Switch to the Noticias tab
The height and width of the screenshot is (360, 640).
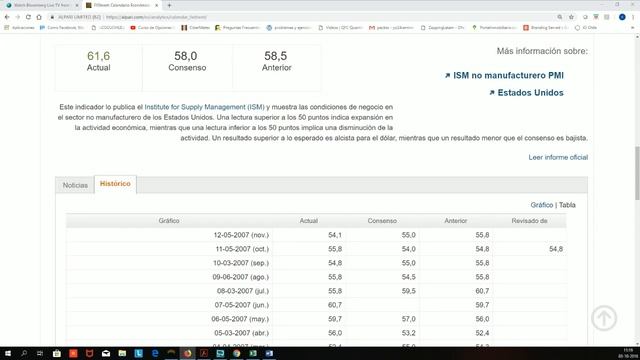75,185
